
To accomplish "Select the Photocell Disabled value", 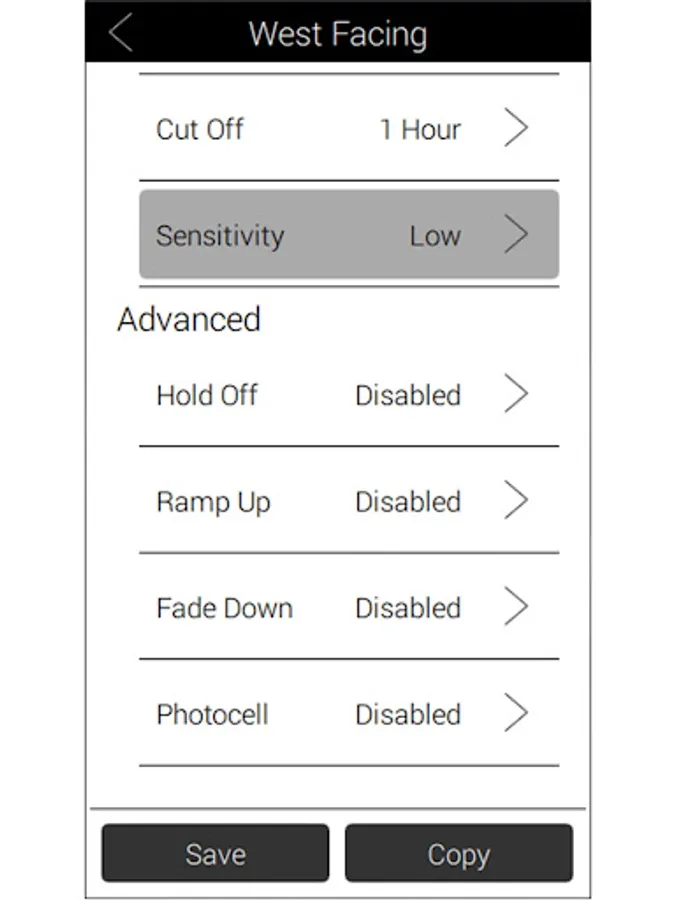I will pyautogui.click(x=408, y=715).
